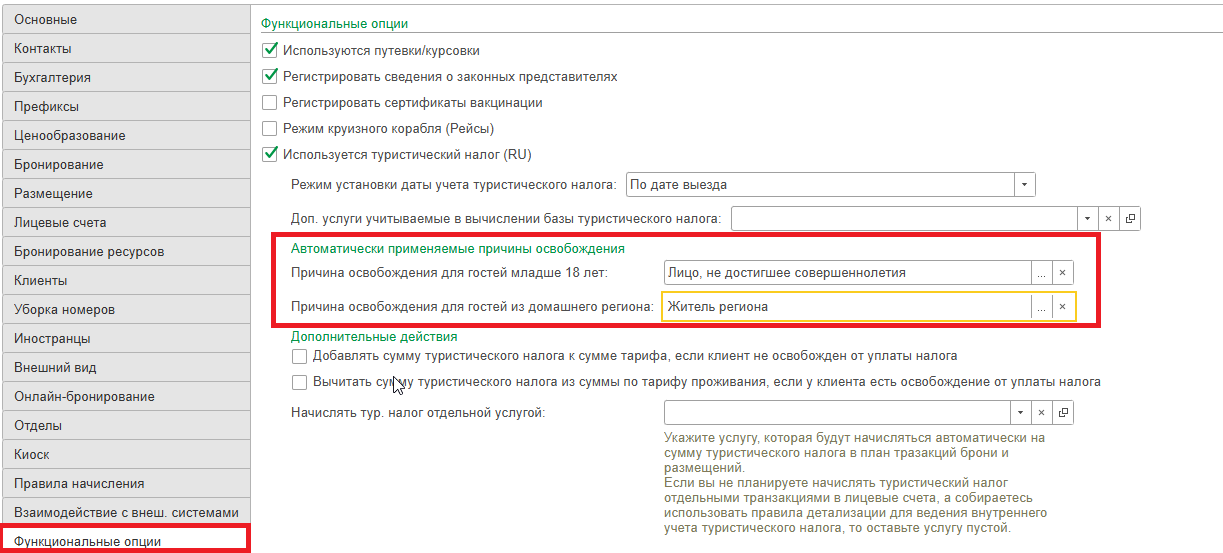Enable Регистрировать сертификаты вакцинации checkbox

tap(269, 102)
